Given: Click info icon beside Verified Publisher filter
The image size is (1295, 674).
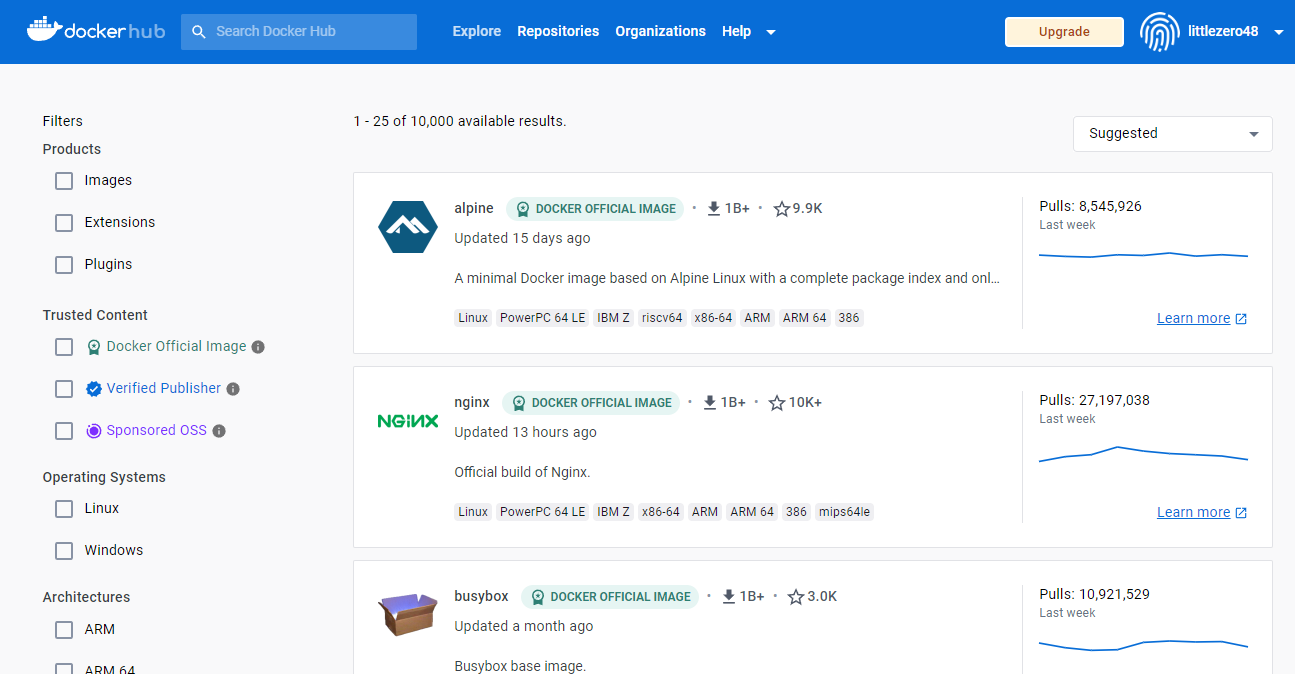Looking at the screenshot, I should [233, 389].
